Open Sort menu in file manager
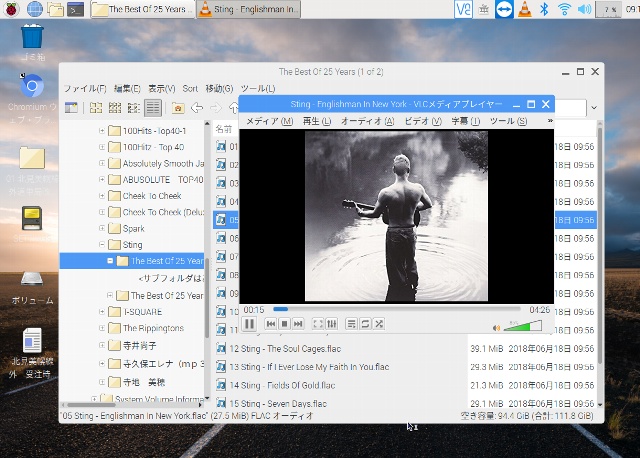This screenshot has width=640, height=458. tap(190, 89)
